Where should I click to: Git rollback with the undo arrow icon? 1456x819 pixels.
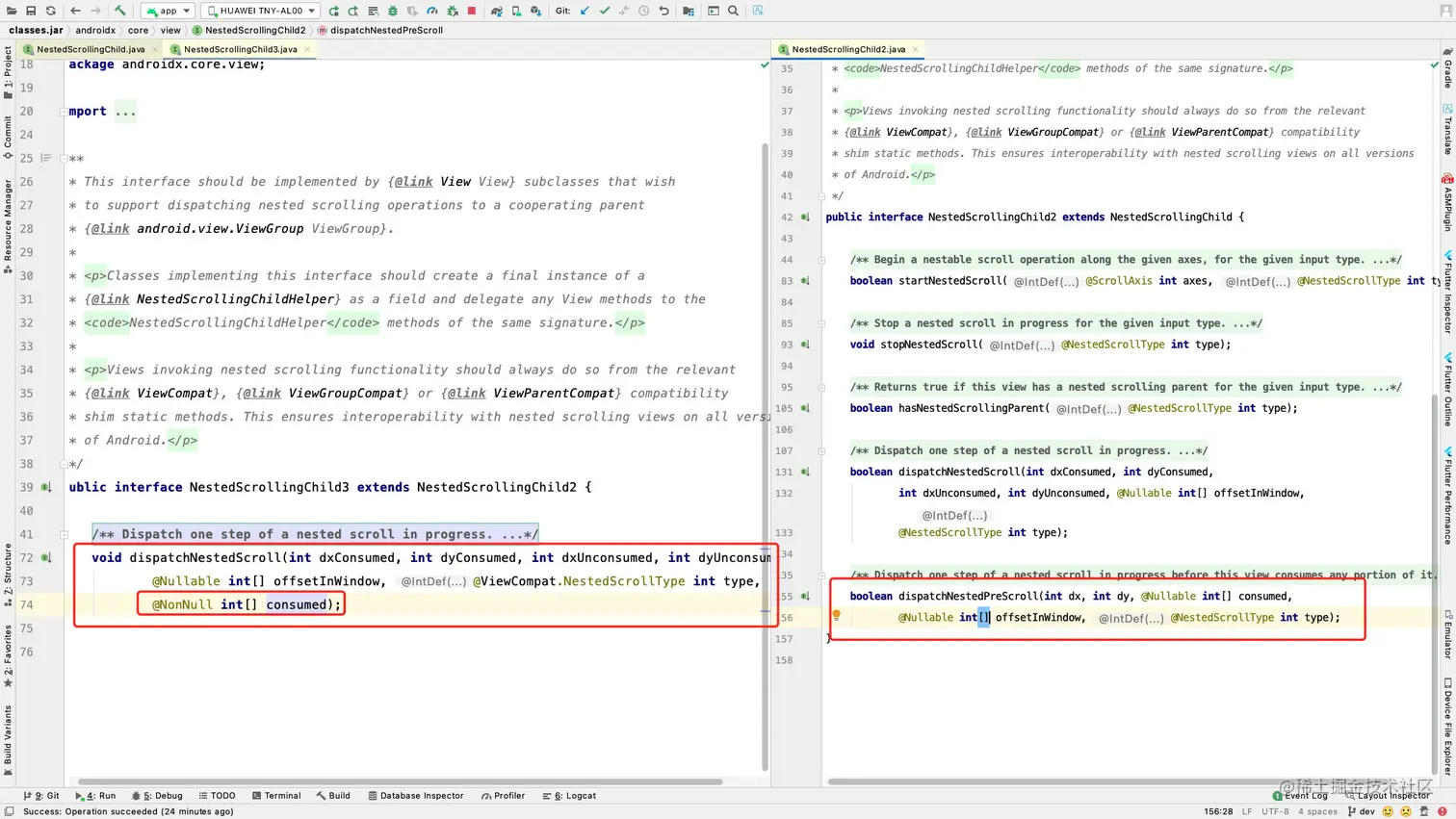663,11
